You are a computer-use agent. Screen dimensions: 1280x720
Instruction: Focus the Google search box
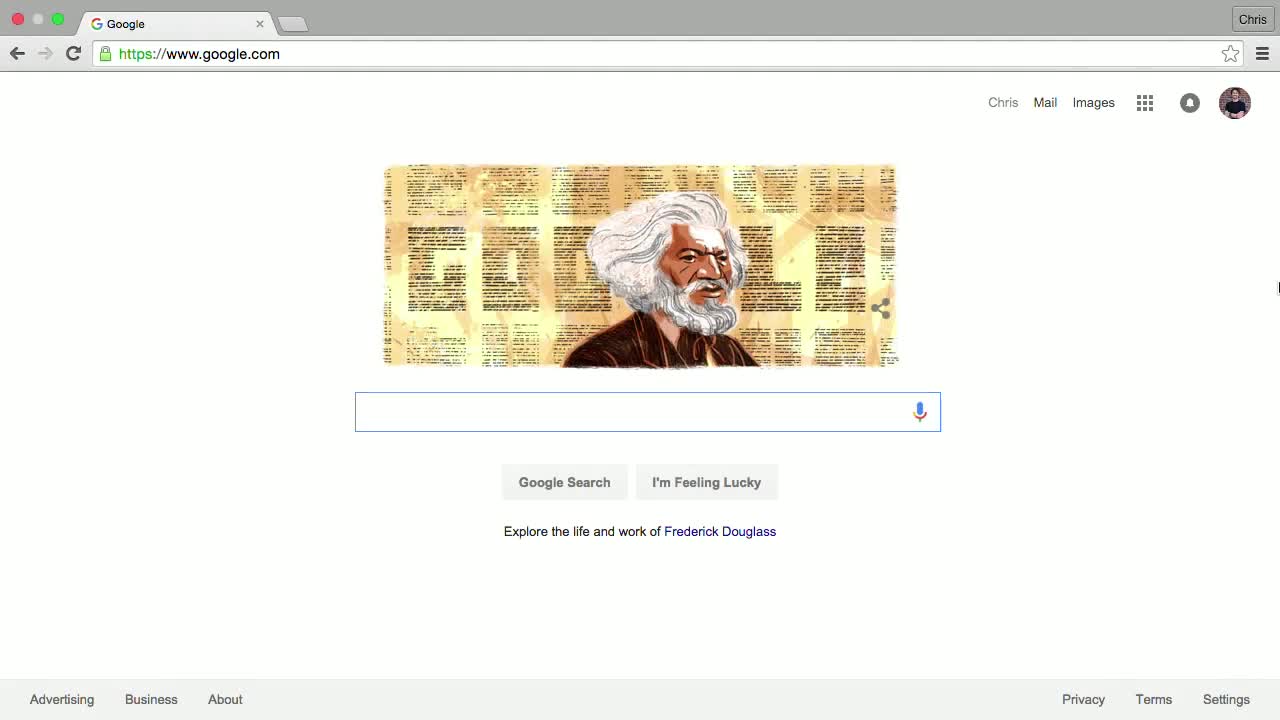(x=632, y=412)
